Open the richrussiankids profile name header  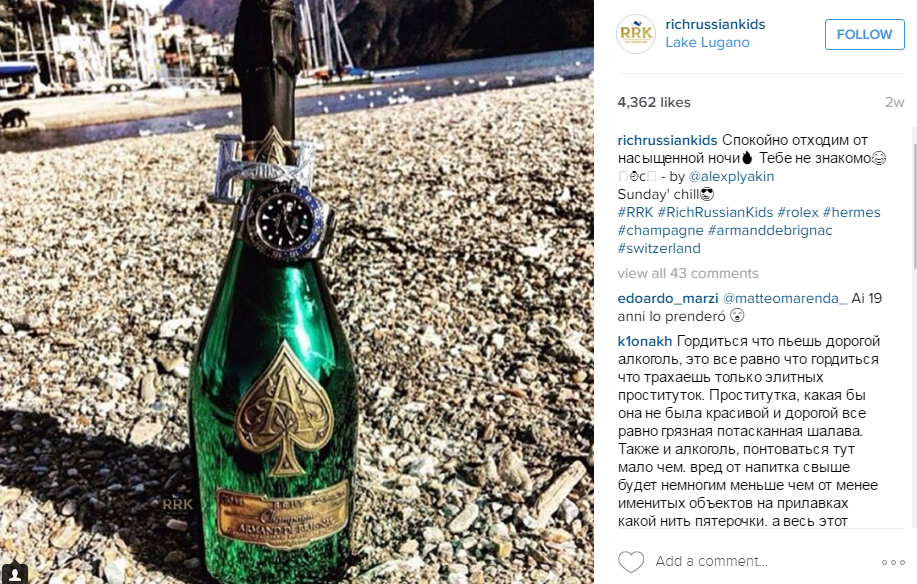click(x=715, y=24)
